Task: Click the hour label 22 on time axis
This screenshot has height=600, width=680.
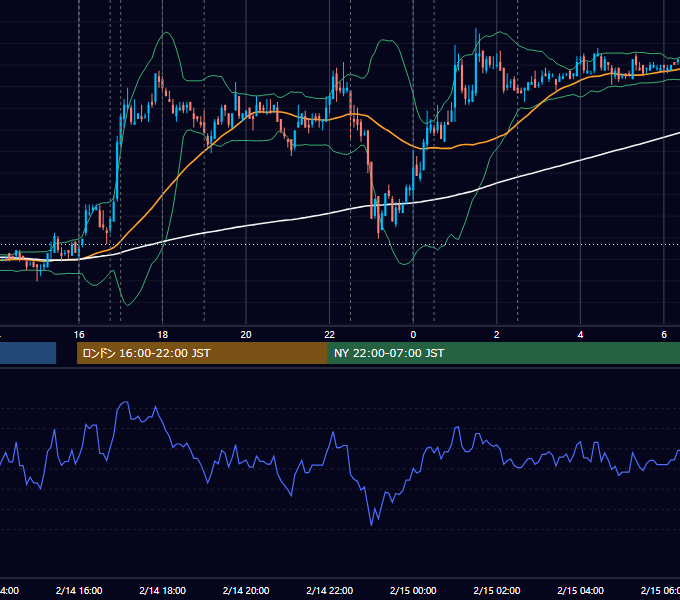Action: coord(330,335)
